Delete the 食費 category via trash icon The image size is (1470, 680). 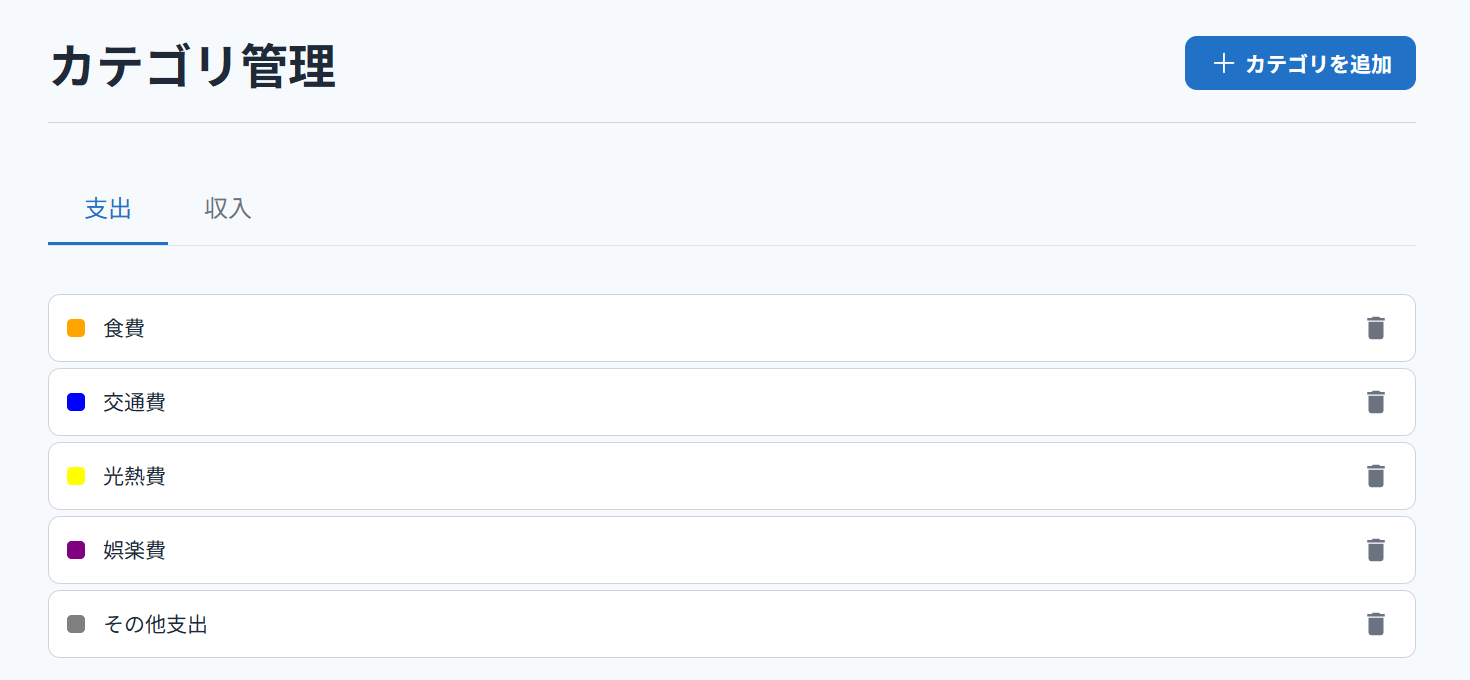(x=1376, y=328)
